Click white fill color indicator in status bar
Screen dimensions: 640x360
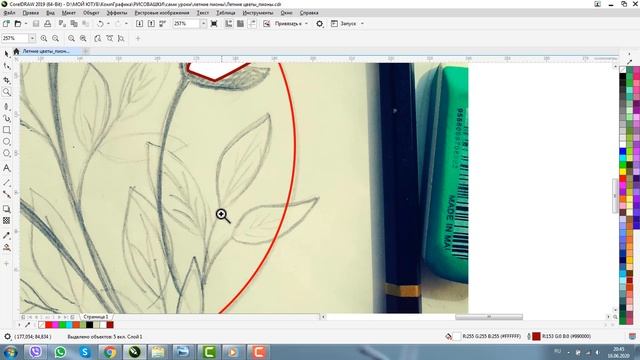pyautogui.click(x=457, y=336)
